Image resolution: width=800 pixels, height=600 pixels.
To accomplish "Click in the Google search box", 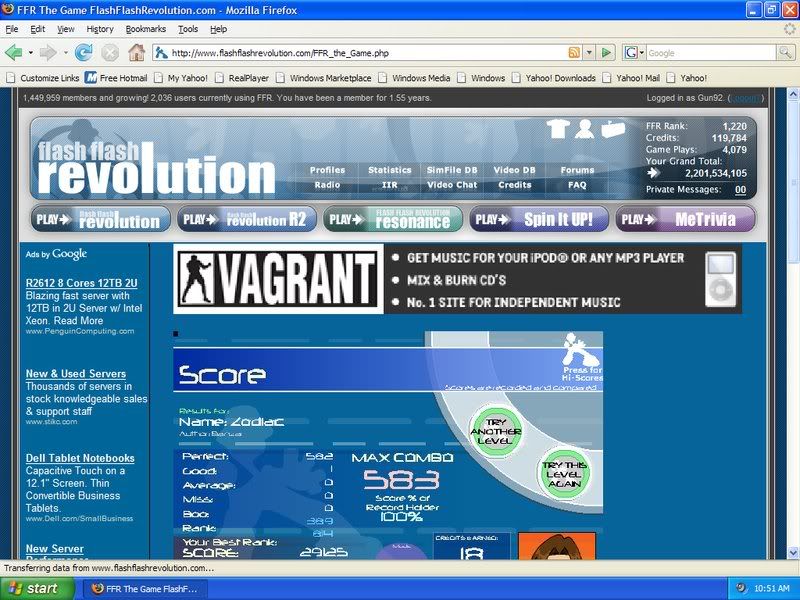I will point(710,53).
